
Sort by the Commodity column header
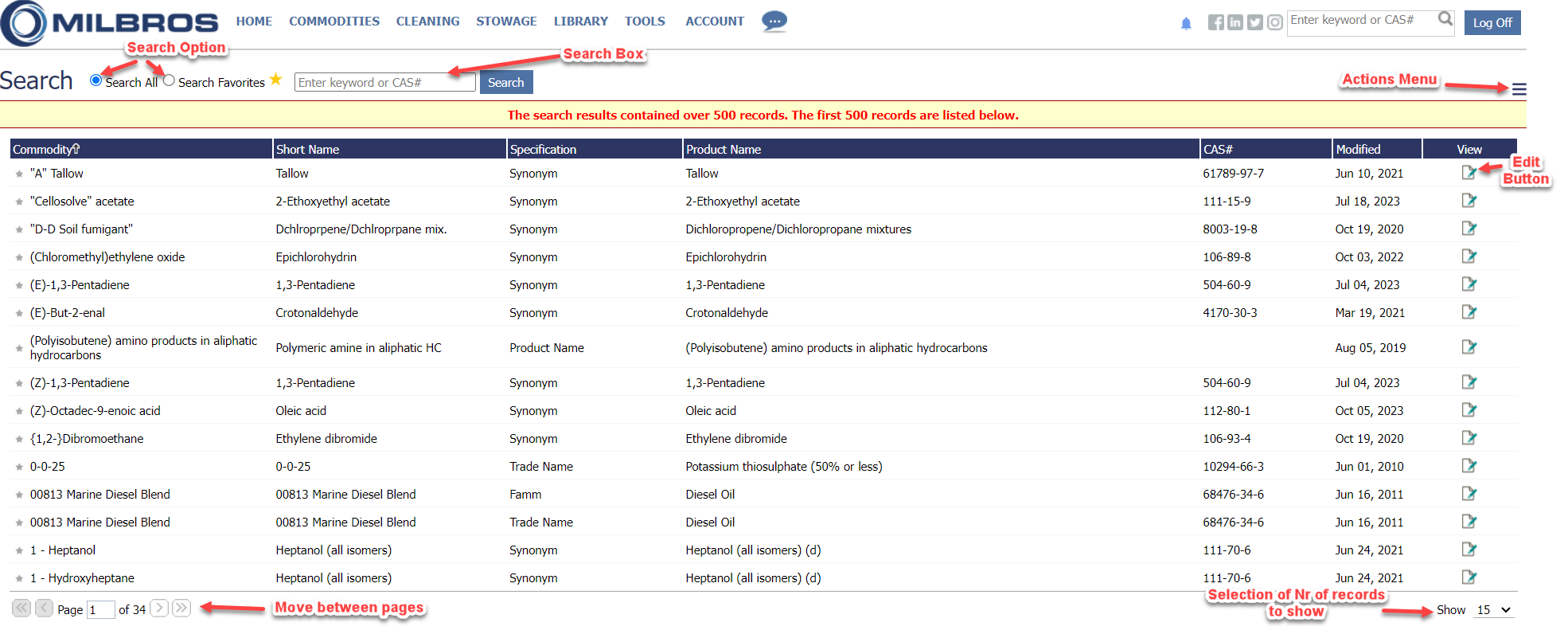[45, 149]
